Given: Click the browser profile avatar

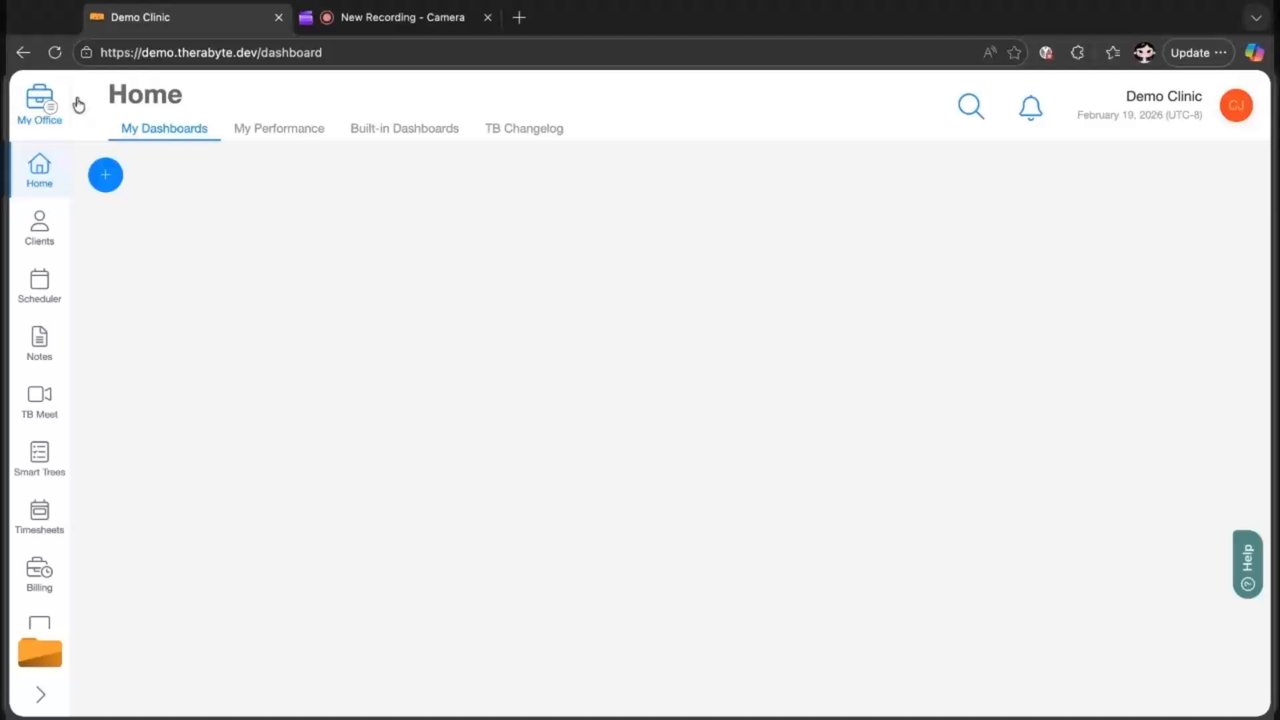Looking at the screenshot, I should [1144, 52].
